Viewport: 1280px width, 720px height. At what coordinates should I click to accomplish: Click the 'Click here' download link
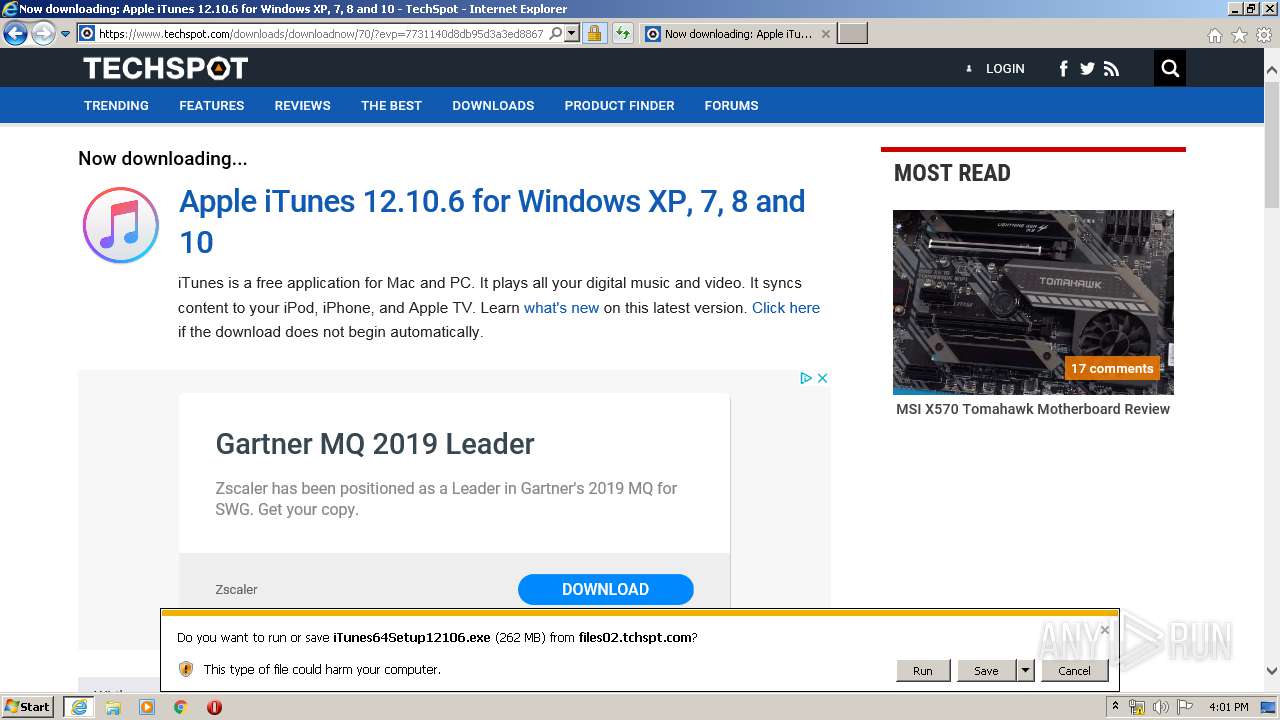(x=786, y=308)
